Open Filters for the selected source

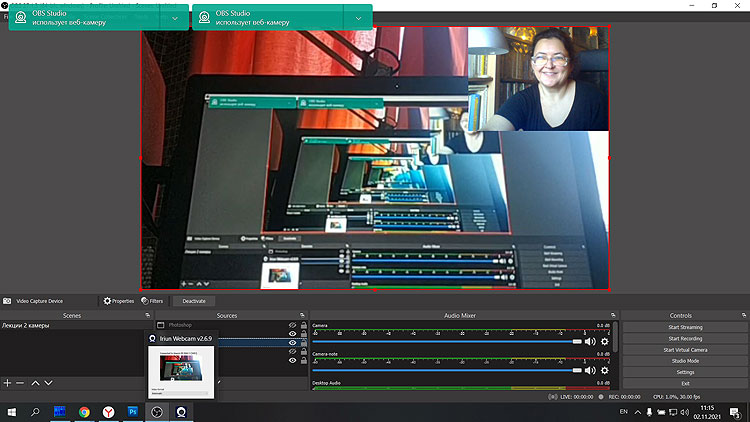[152, 300]
